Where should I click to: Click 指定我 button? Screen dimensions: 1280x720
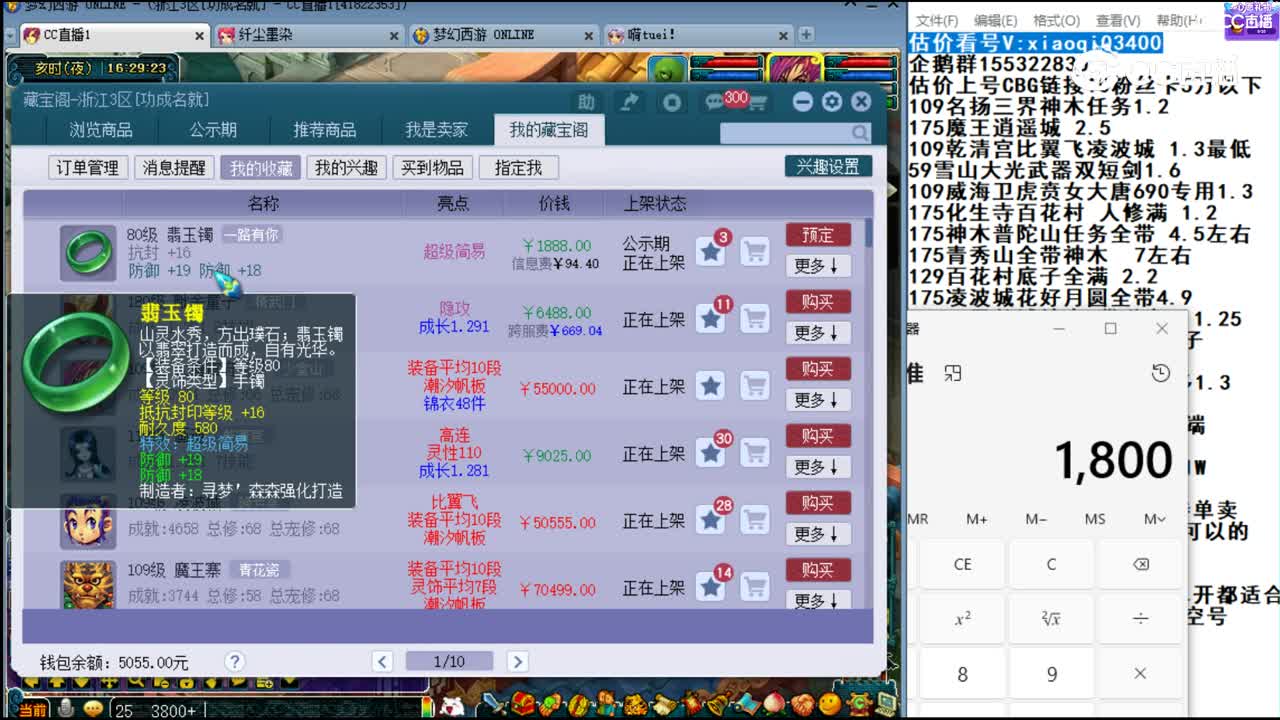tap(518, 168)
